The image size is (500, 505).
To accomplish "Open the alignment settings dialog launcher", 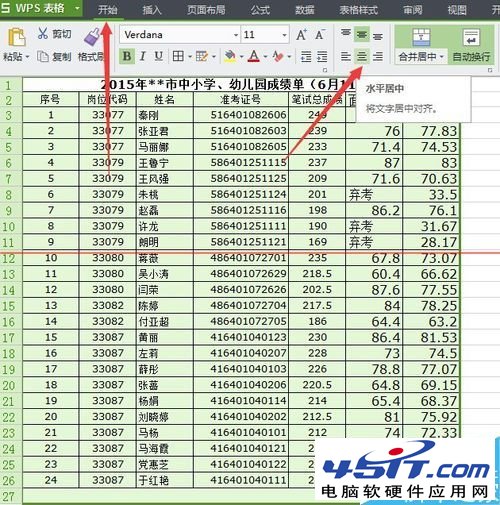I will coord(490,70).
